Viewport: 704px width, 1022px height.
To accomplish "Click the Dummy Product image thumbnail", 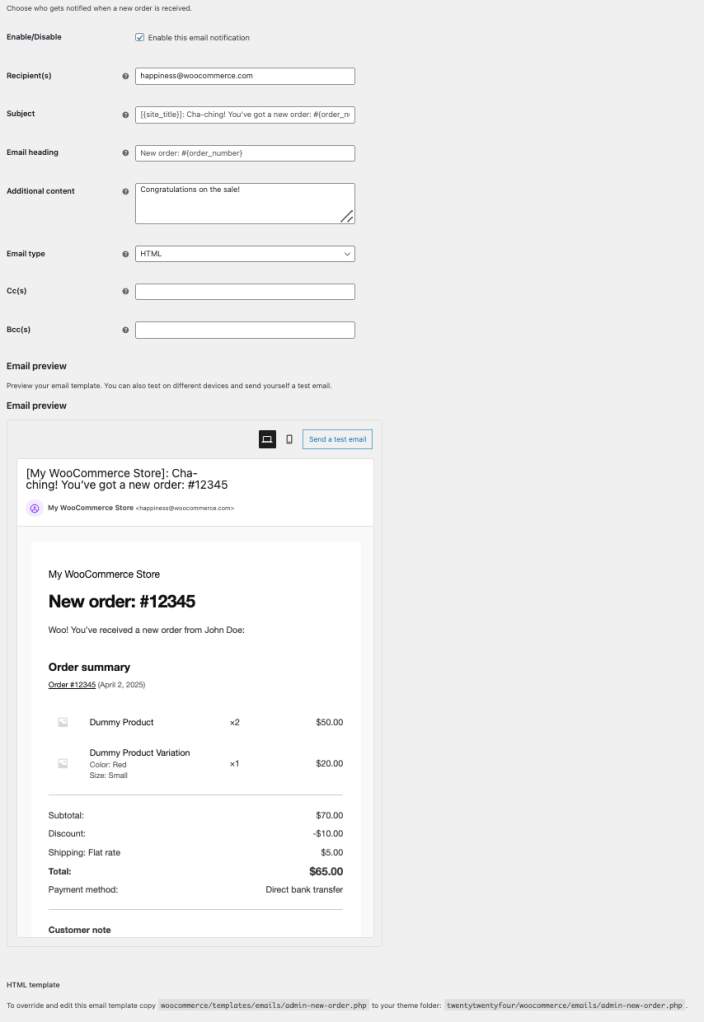I will click(x=62, y=722).
